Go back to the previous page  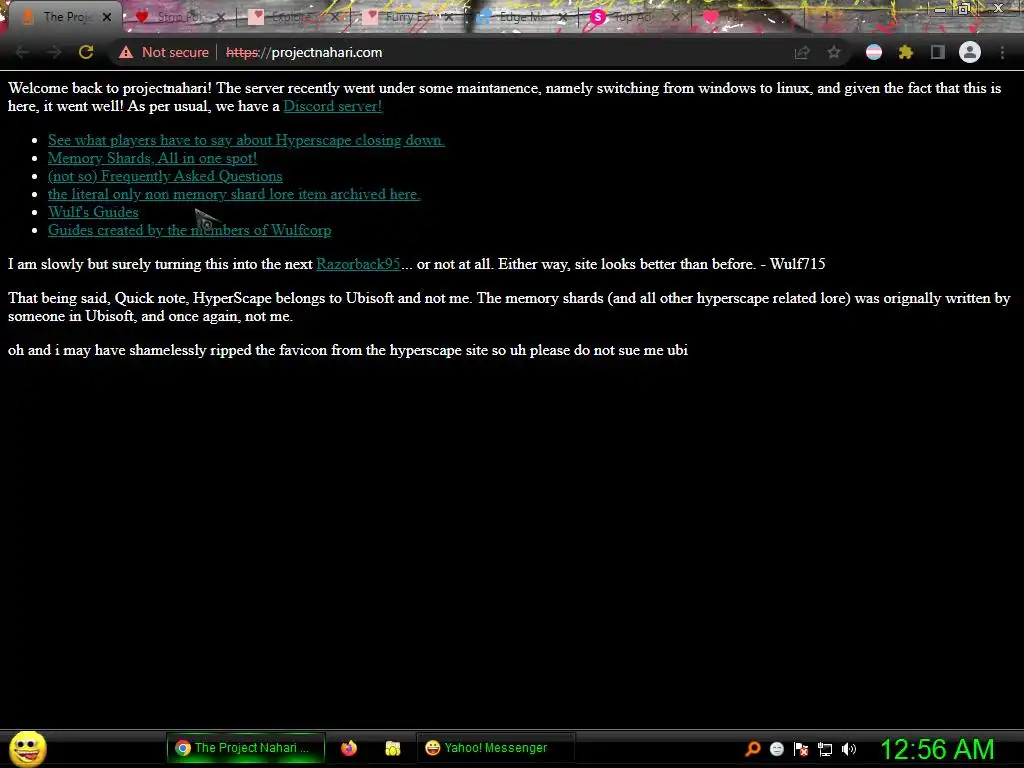click(x=22, y=52)
